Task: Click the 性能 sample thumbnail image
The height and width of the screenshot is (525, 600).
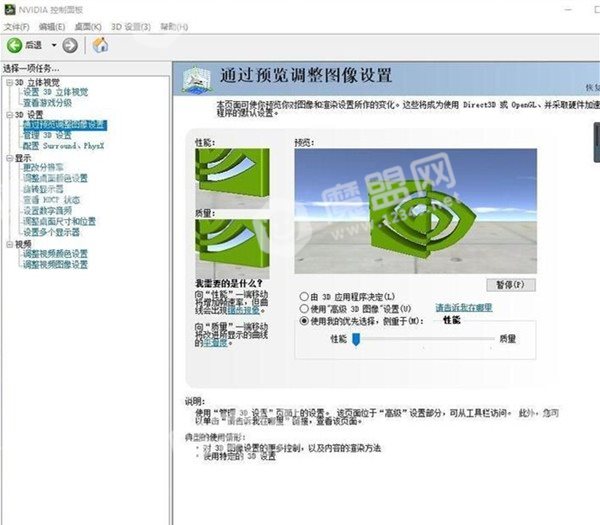Action: point(232,179)
